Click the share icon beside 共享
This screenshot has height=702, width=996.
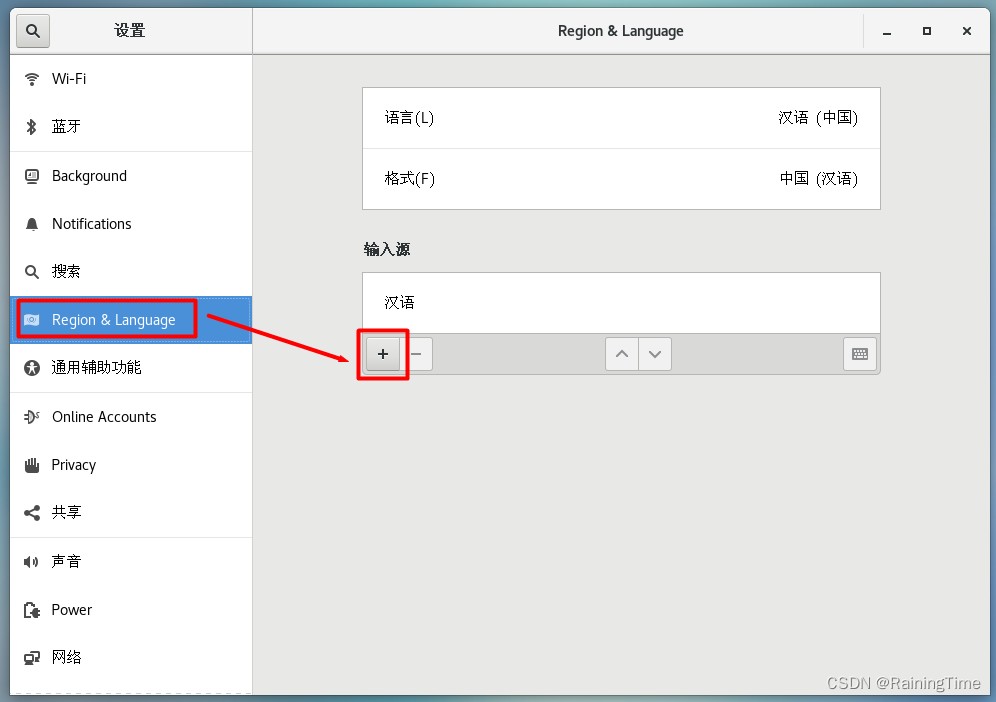[x=32, y=513]
